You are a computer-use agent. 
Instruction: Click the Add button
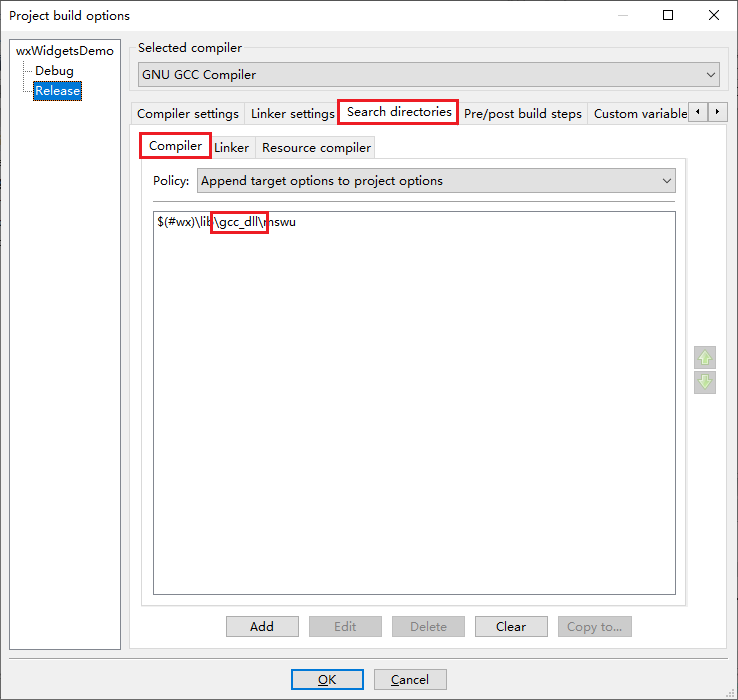pyautogui.click(x=262, y=627)
